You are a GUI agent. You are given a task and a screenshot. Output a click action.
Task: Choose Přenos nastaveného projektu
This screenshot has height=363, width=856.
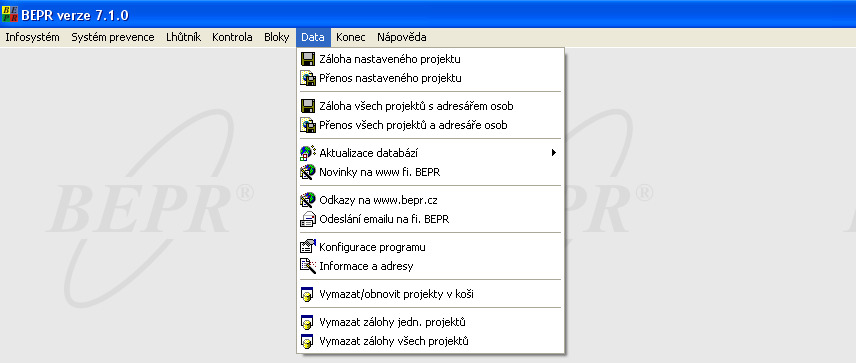pyautogui.click(x=430, y=79)
